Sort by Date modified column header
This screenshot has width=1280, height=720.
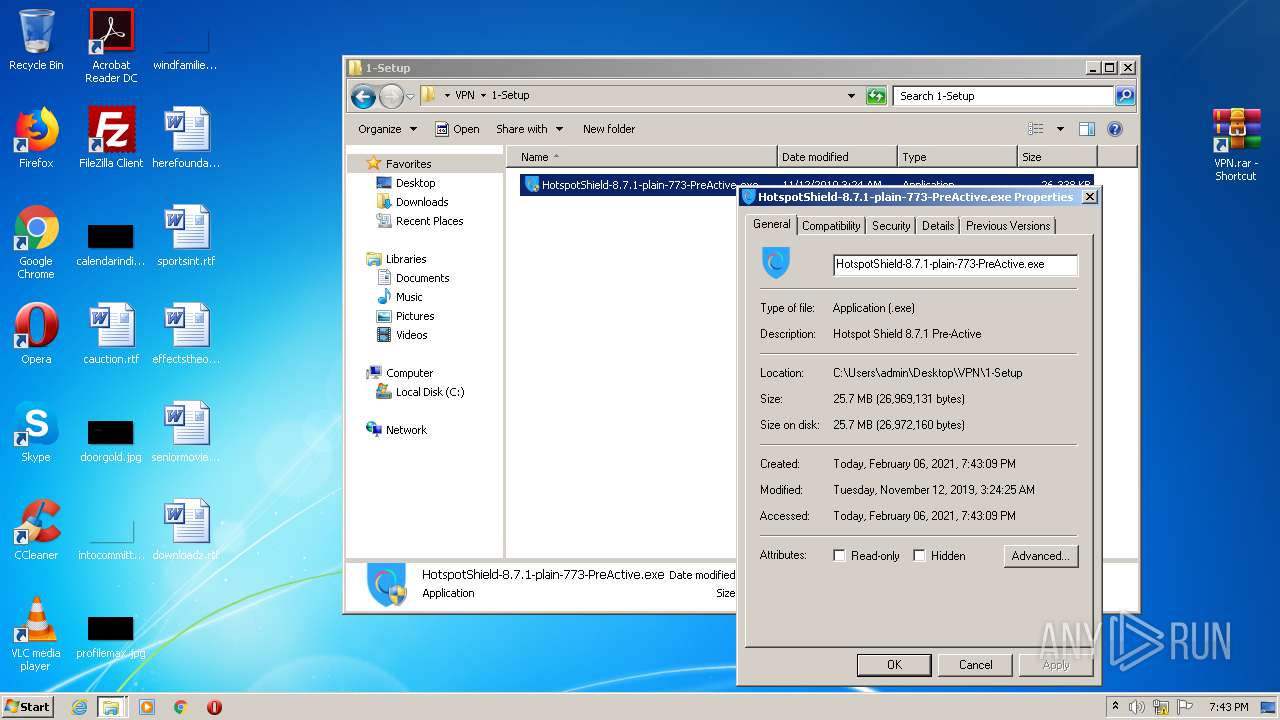coord(837,157)
